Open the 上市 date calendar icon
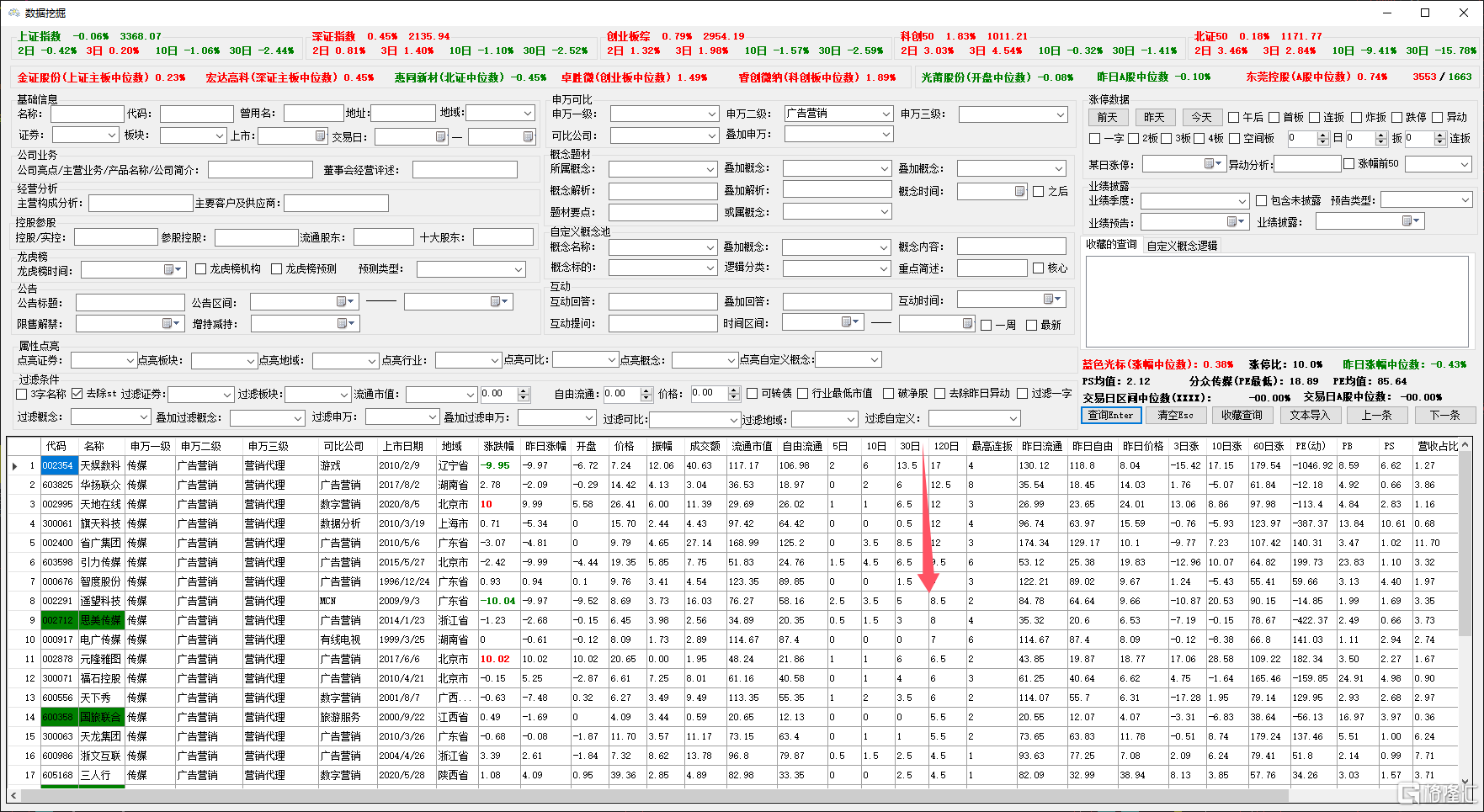Image resolution: width=1484 pixels, height=812 pixels. 320,135
